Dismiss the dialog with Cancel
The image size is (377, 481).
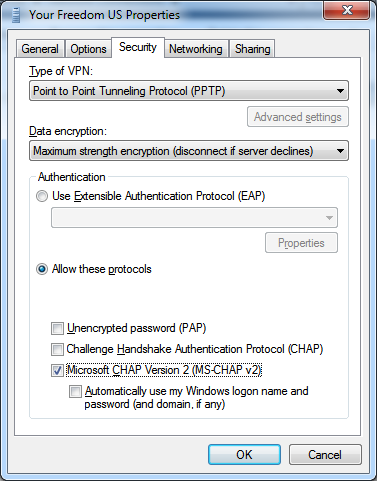pos(325,455)
